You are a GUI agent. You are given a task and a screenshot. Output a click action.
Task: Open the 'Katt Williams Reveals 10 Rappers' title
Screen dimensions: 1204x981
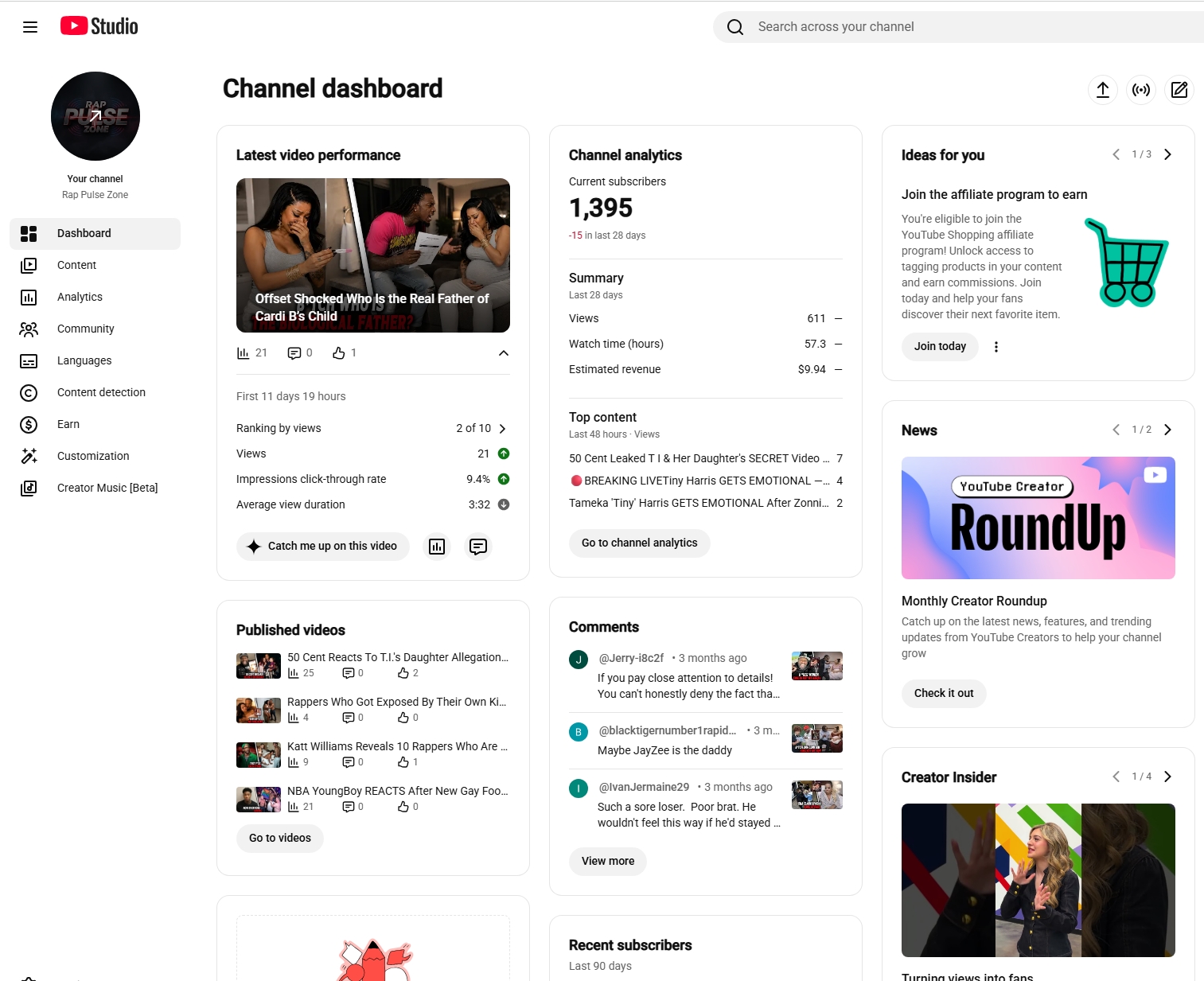pos(398,747)
